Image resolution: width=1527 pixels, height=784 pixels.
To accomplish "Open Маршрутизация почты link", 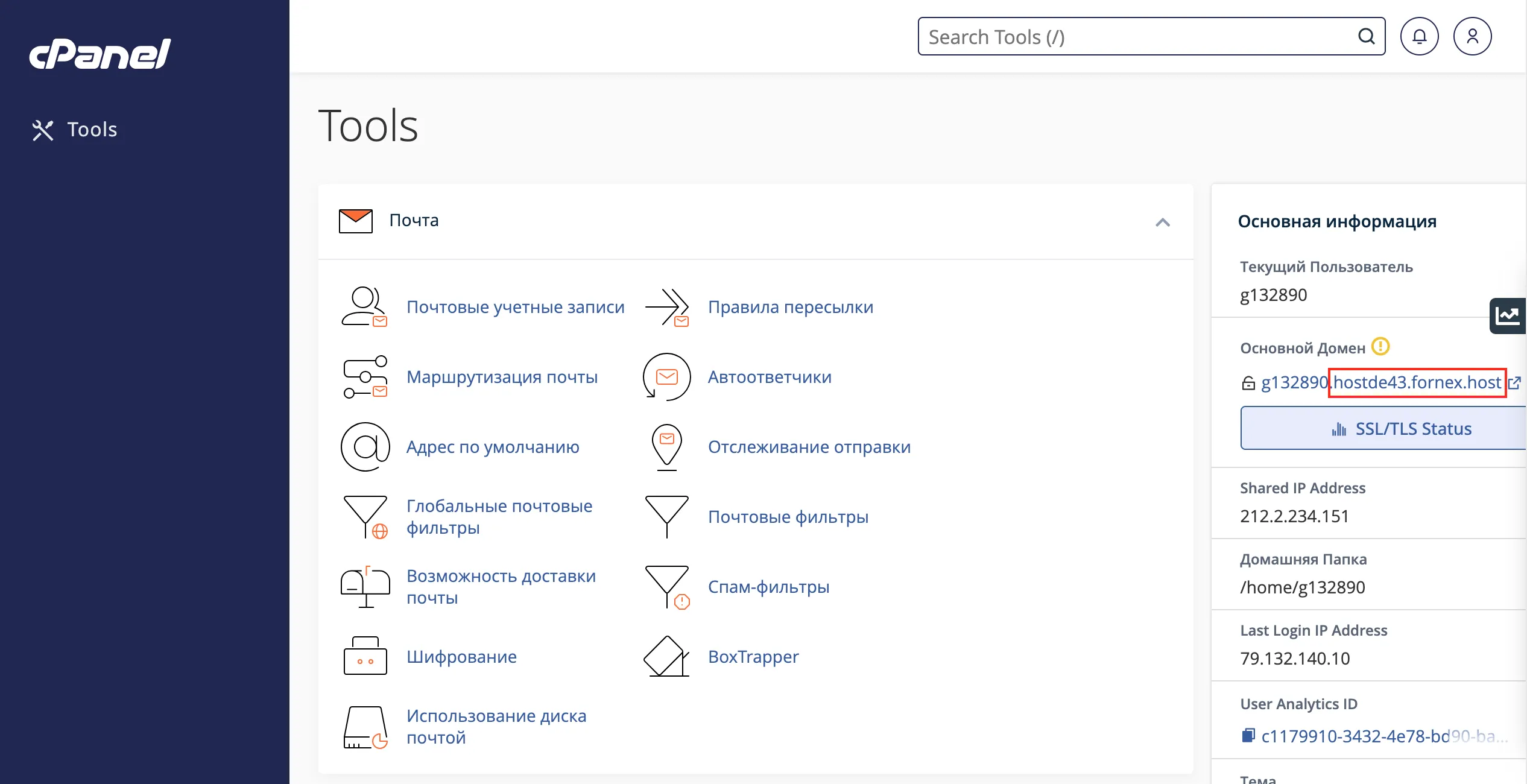I will [502, 377].
